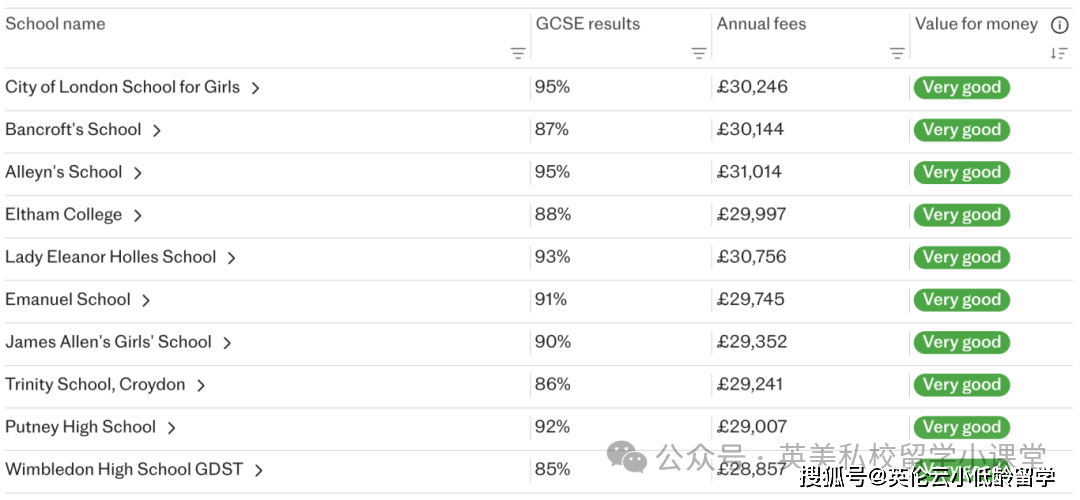Screen dimensions: 1080x500
Task: Expand Lady Eleanor Holles School chevron
Action: pos(231,258)
